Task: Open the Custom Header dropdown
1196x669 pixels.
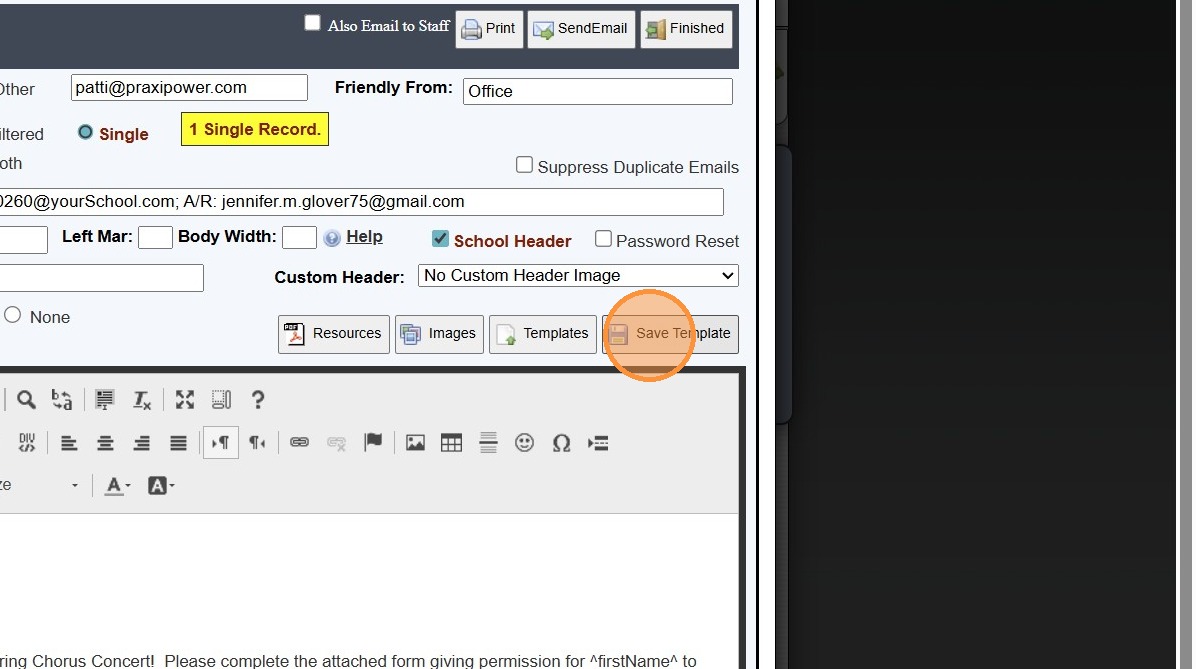Action: 578,275
